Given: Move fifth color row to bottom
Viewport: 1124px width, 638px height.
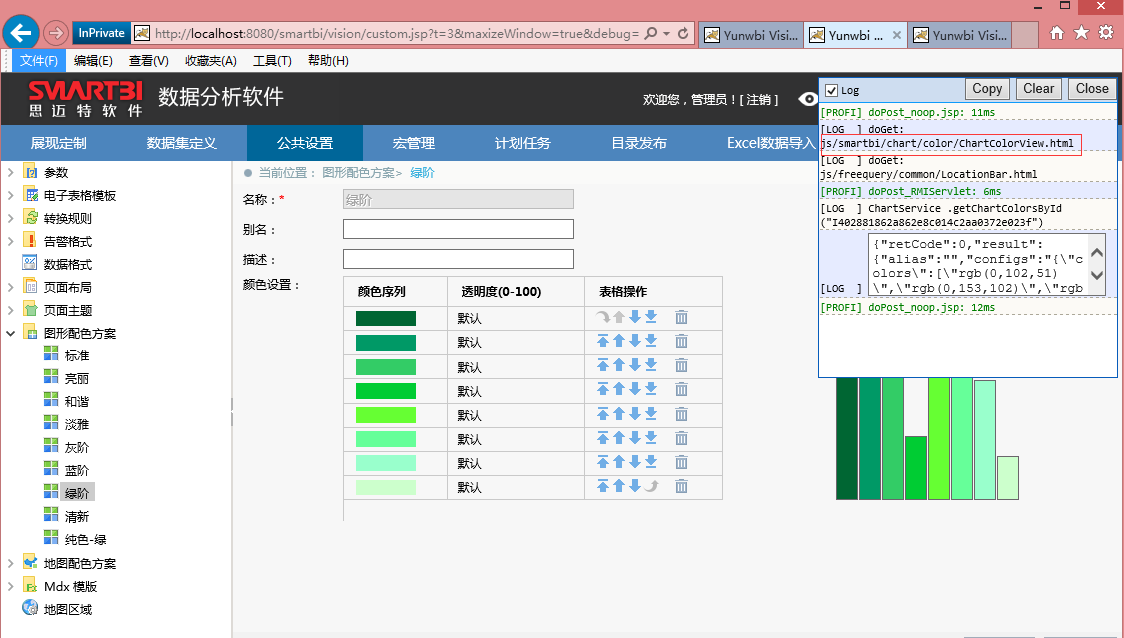Looking at the screenshot, I should (651, 414).
